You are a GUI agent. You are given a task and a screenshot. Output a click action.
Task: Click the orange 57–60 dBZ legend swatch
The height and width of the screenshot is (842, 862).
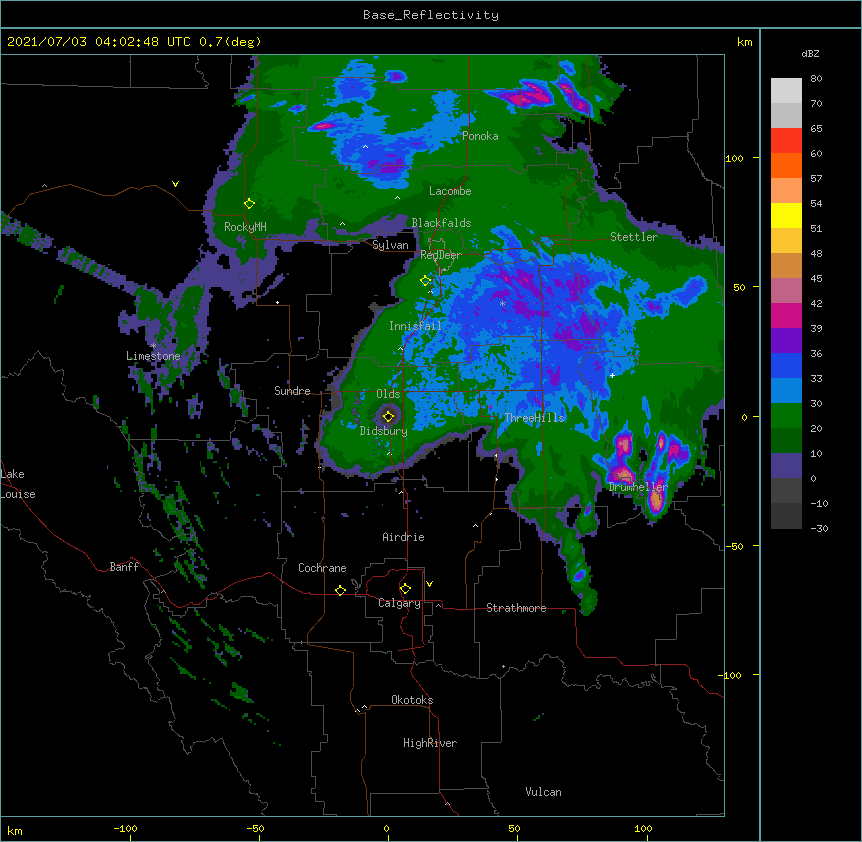pyautogui.click(x=786, y=165)
